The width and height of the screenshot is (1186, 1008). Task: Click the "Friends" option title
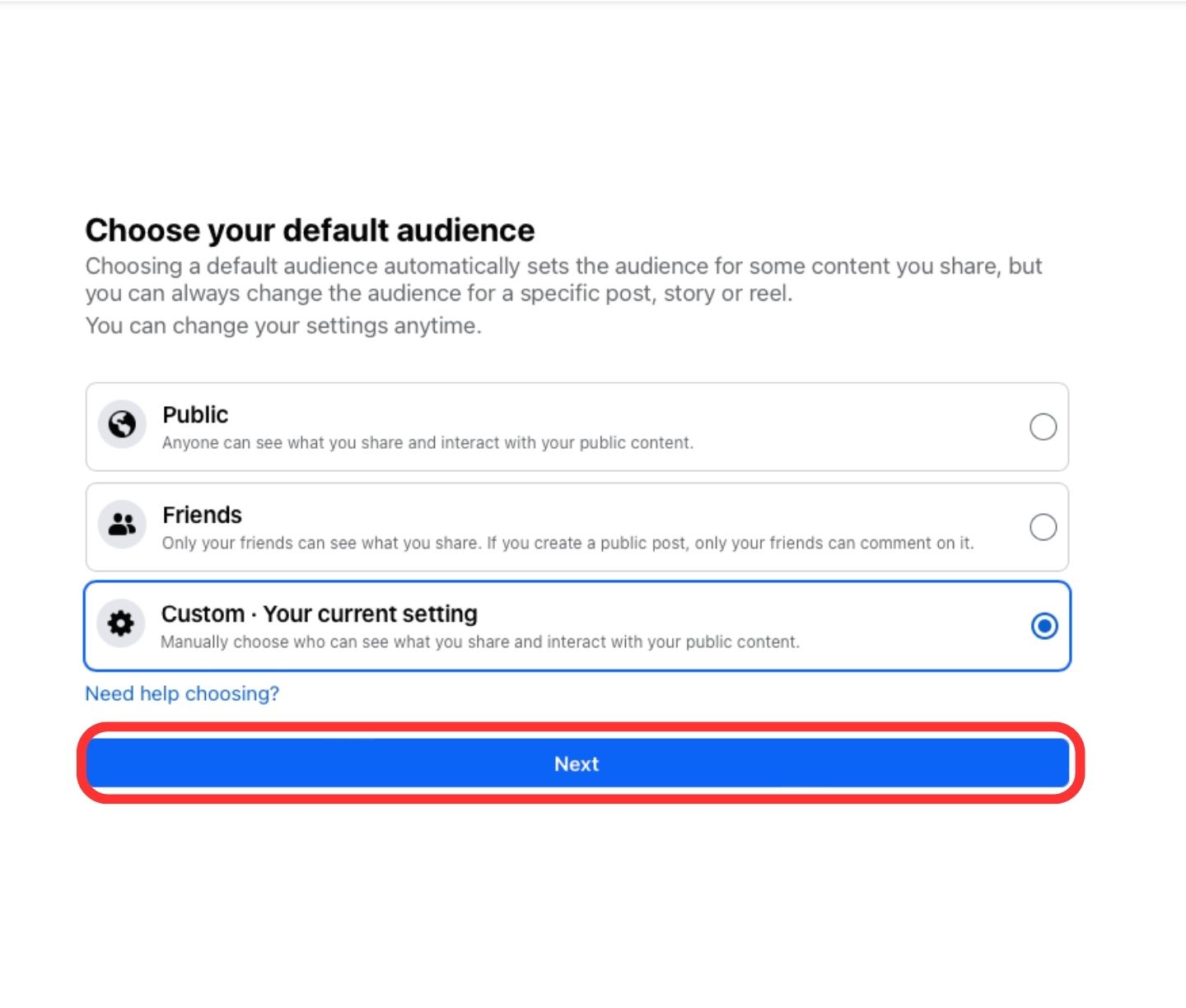[x=202, y=515]
